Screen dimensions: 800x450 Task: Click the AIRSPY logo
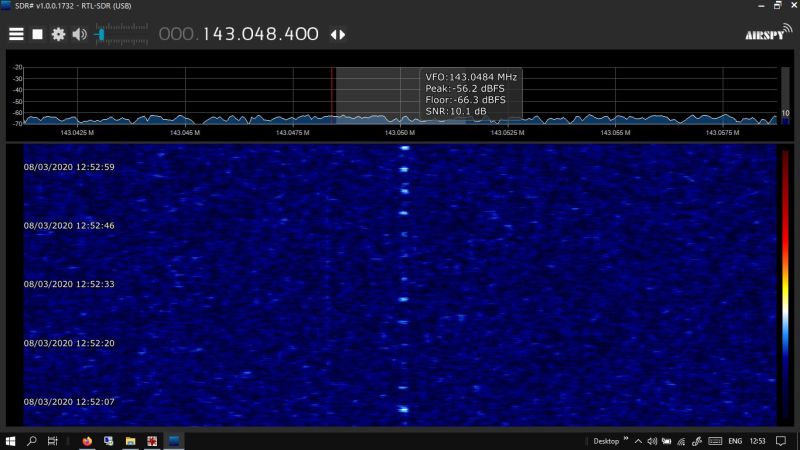(768, 33)
